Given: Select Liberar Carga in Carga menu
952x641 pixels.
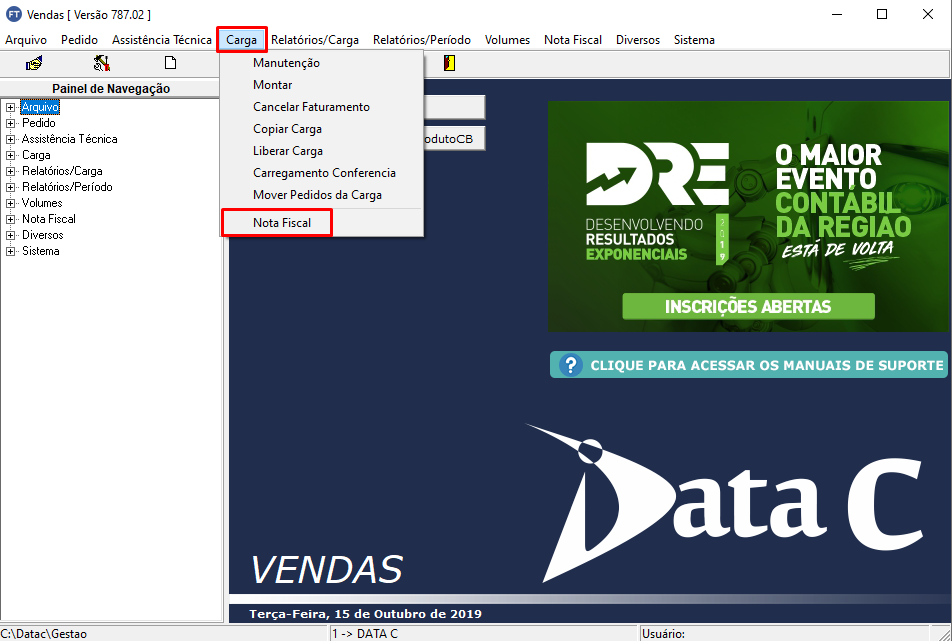Looking at the screenshot, I should tap(322, 151).
